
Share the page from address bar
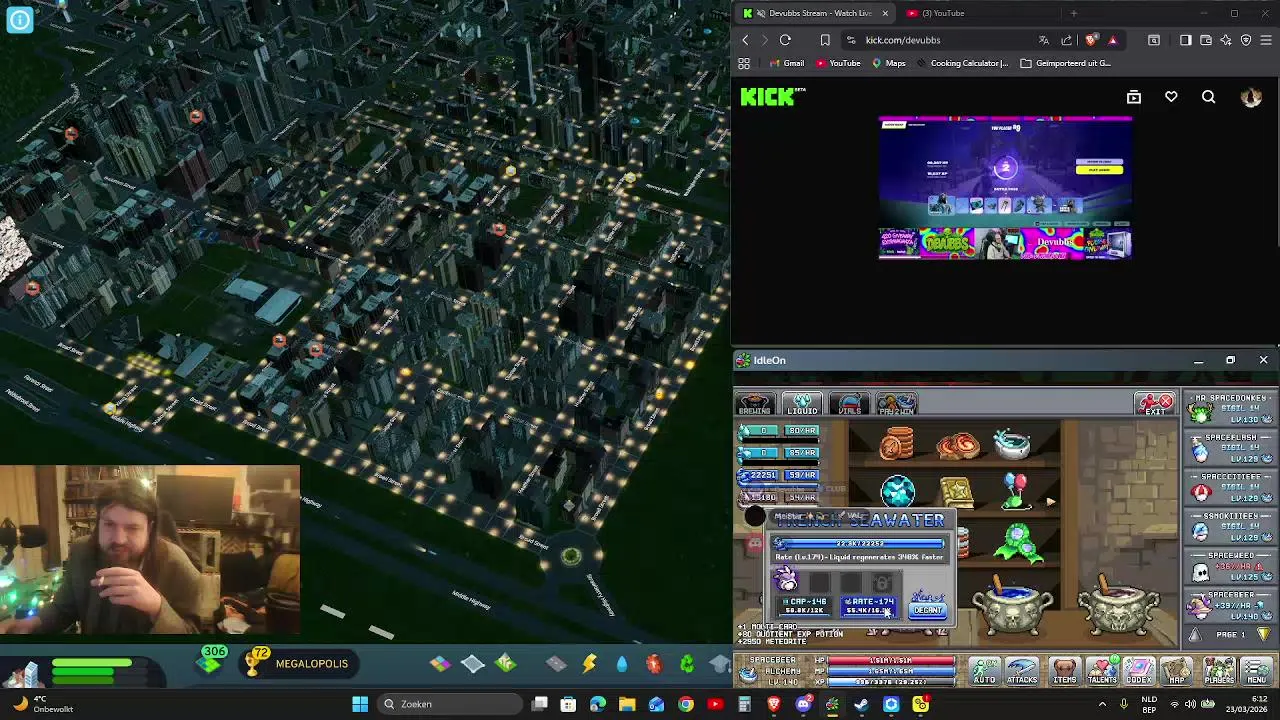1066,40
